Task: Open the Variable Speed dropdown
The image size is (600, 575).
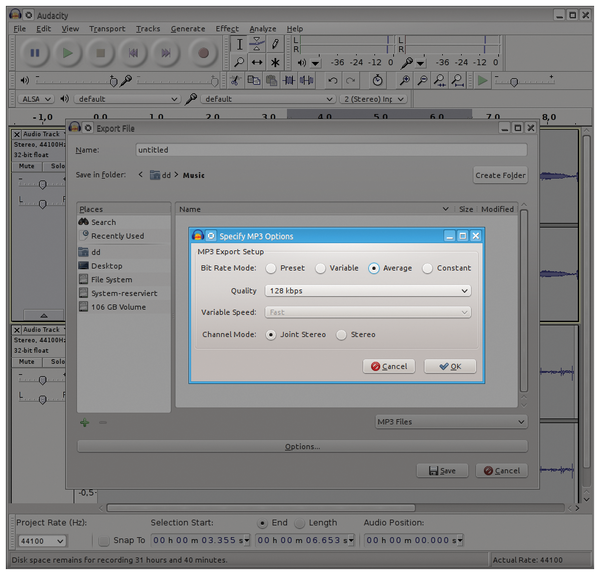Action: [368, 312]
